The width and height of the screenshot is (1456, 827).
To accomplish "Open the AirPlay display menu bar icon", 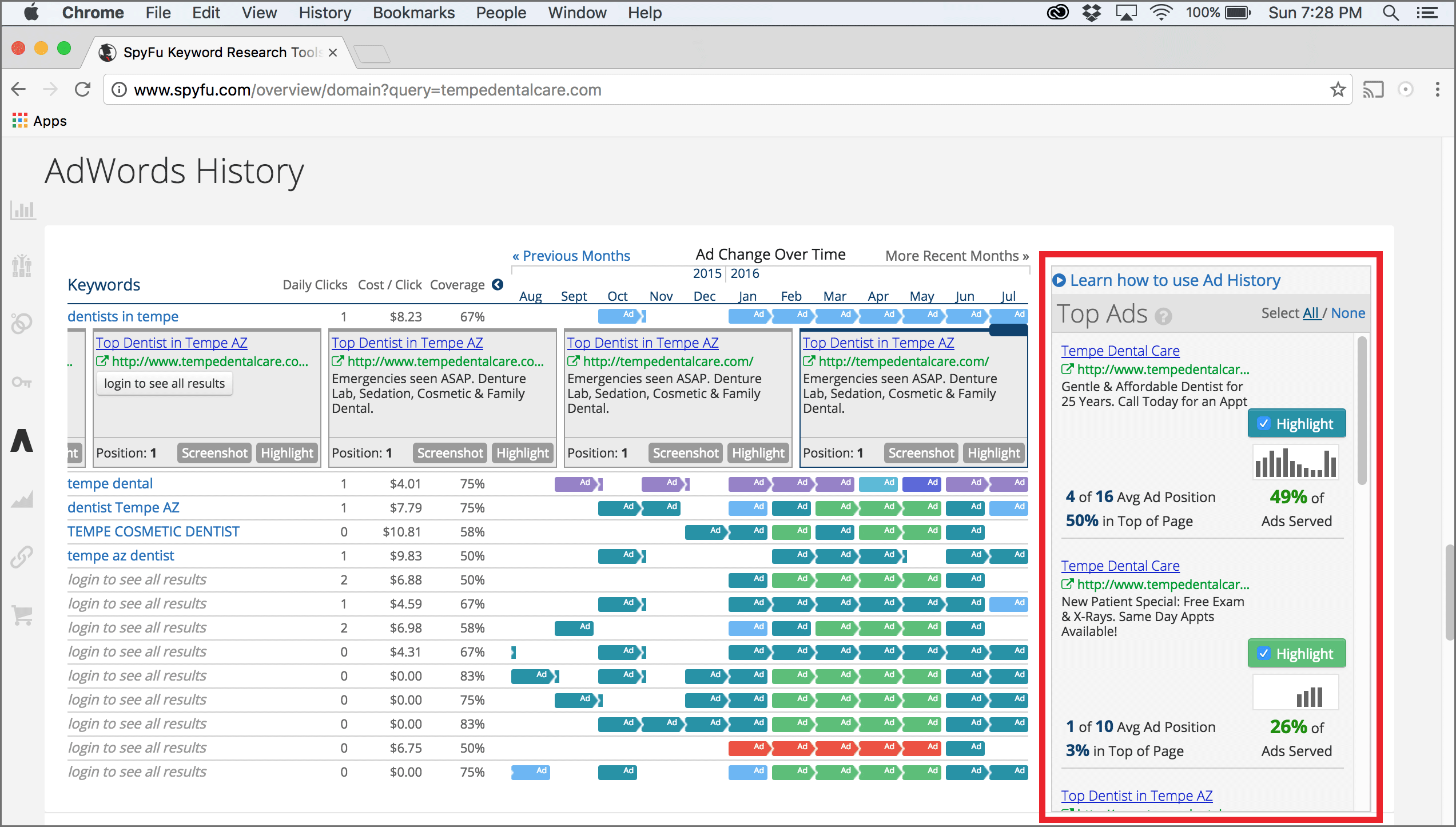I will pyautogui.click(x=1126, y=13).
